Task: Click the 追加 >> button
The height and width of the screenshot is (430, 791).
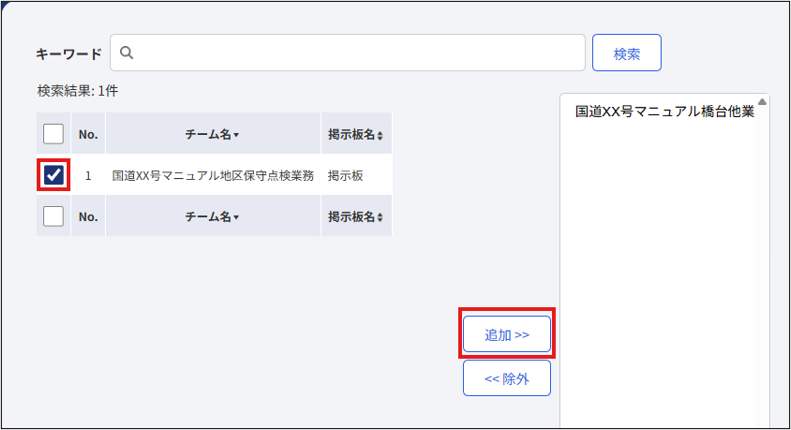Action: 506,334
